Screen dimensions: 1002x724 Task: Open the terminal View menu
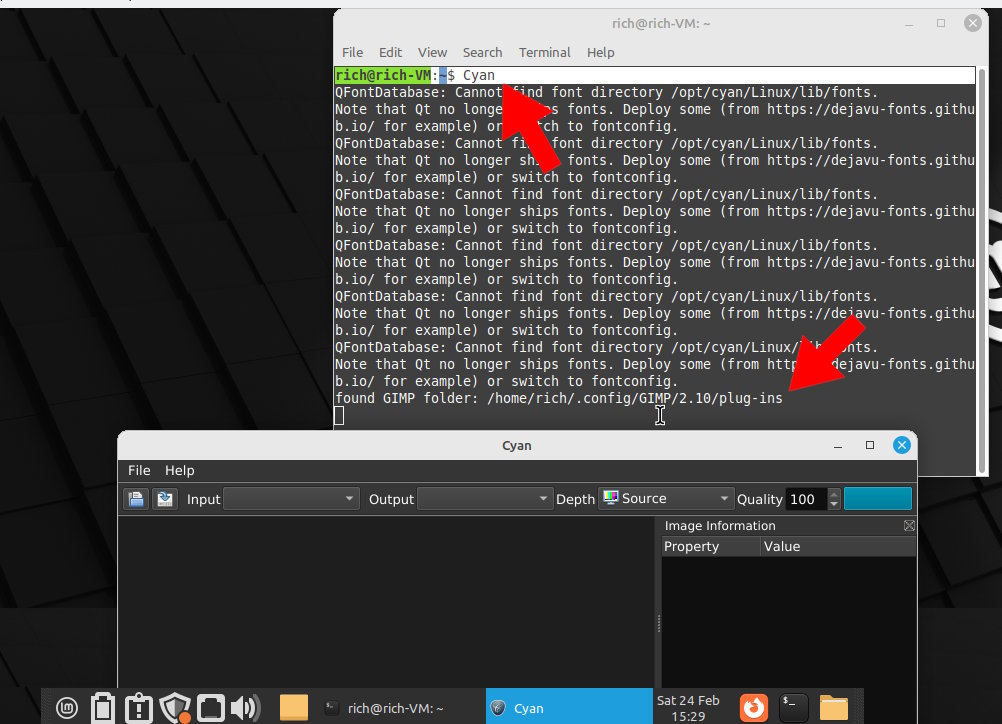pos(432,52)
